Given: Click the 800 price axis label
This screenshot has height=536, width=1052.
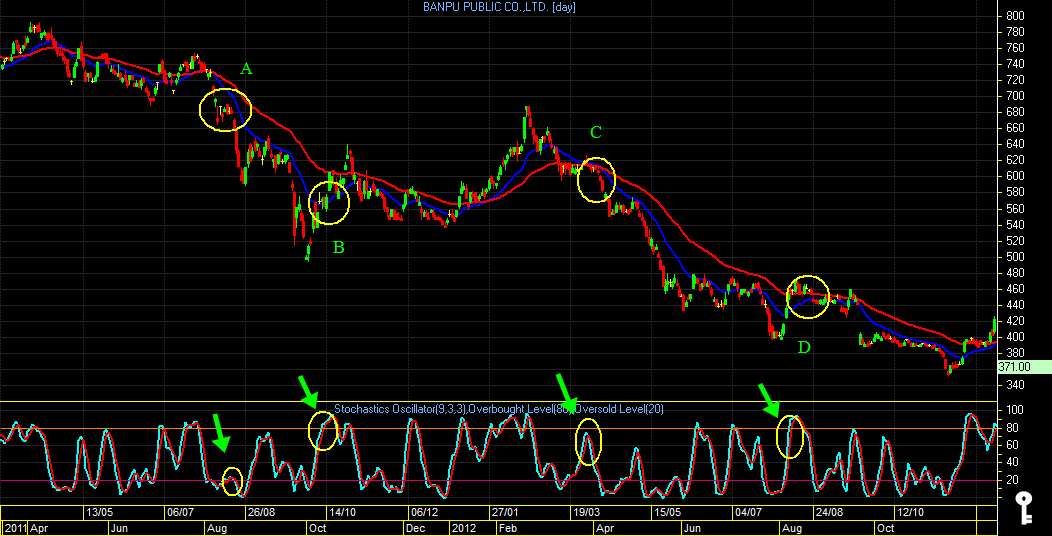Looking at the screenshot, I should [x=1014, y=16].
